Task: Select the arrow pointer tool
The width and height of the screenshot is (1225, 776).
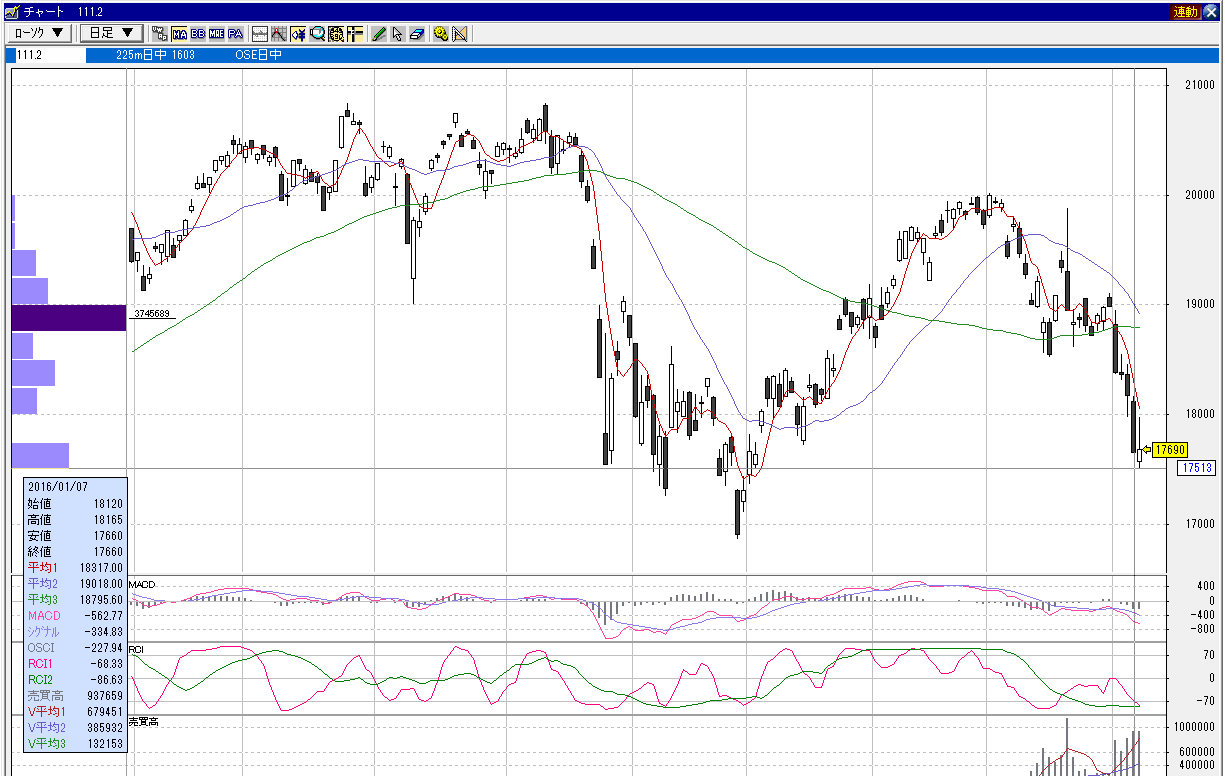Action: (397, 33)
